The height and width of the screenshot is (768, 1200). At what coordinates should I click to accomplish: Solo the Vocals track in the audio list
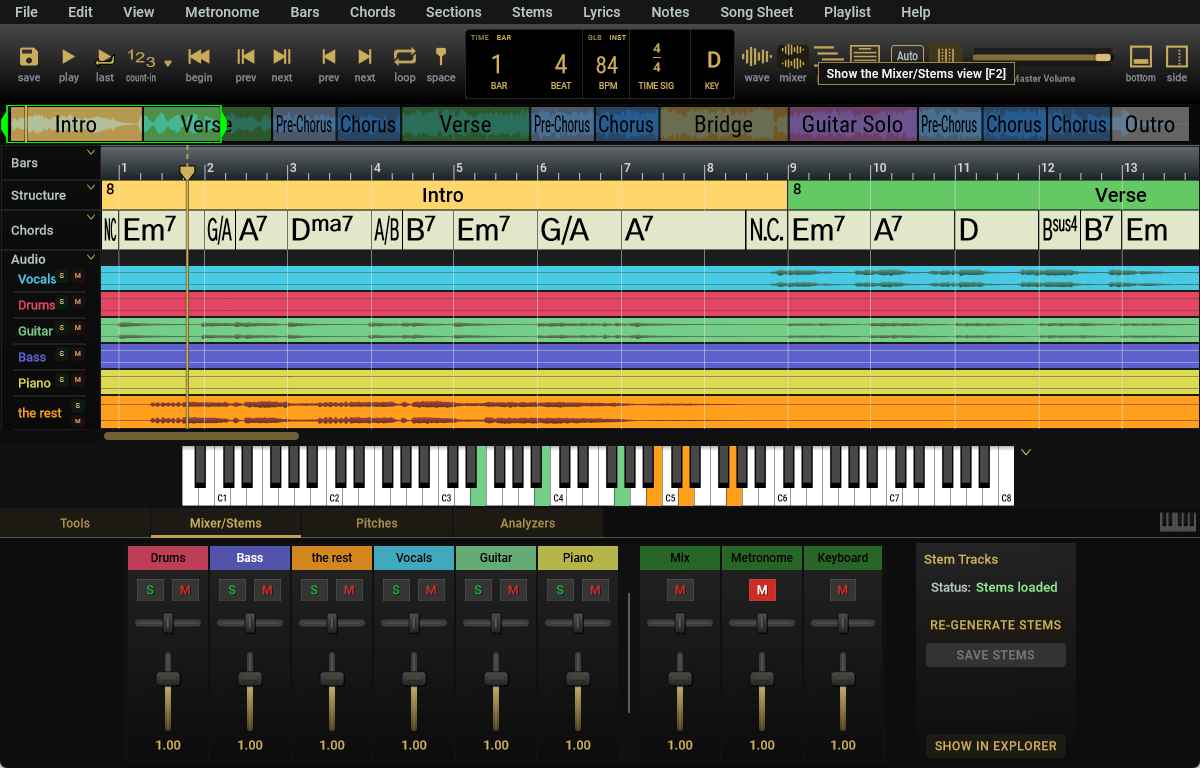tap(62, 276)
